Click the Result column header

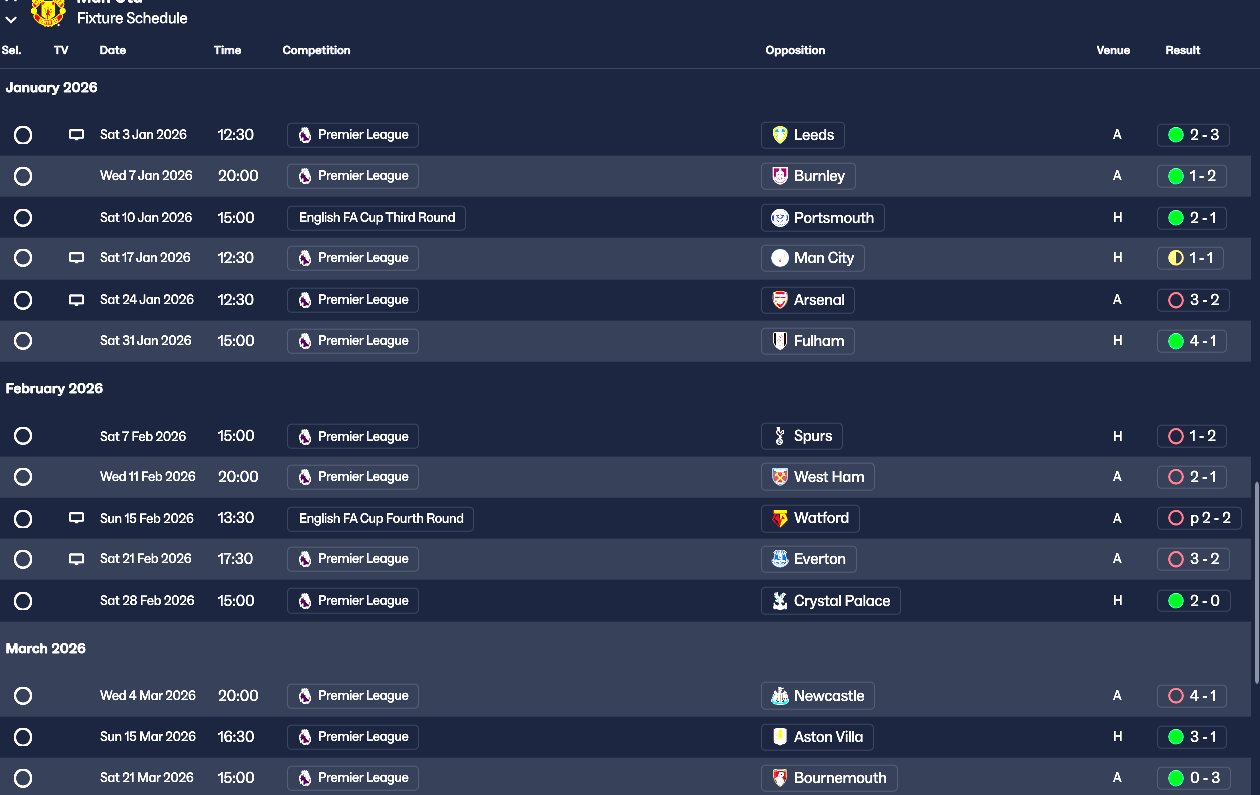(1183, 50)
